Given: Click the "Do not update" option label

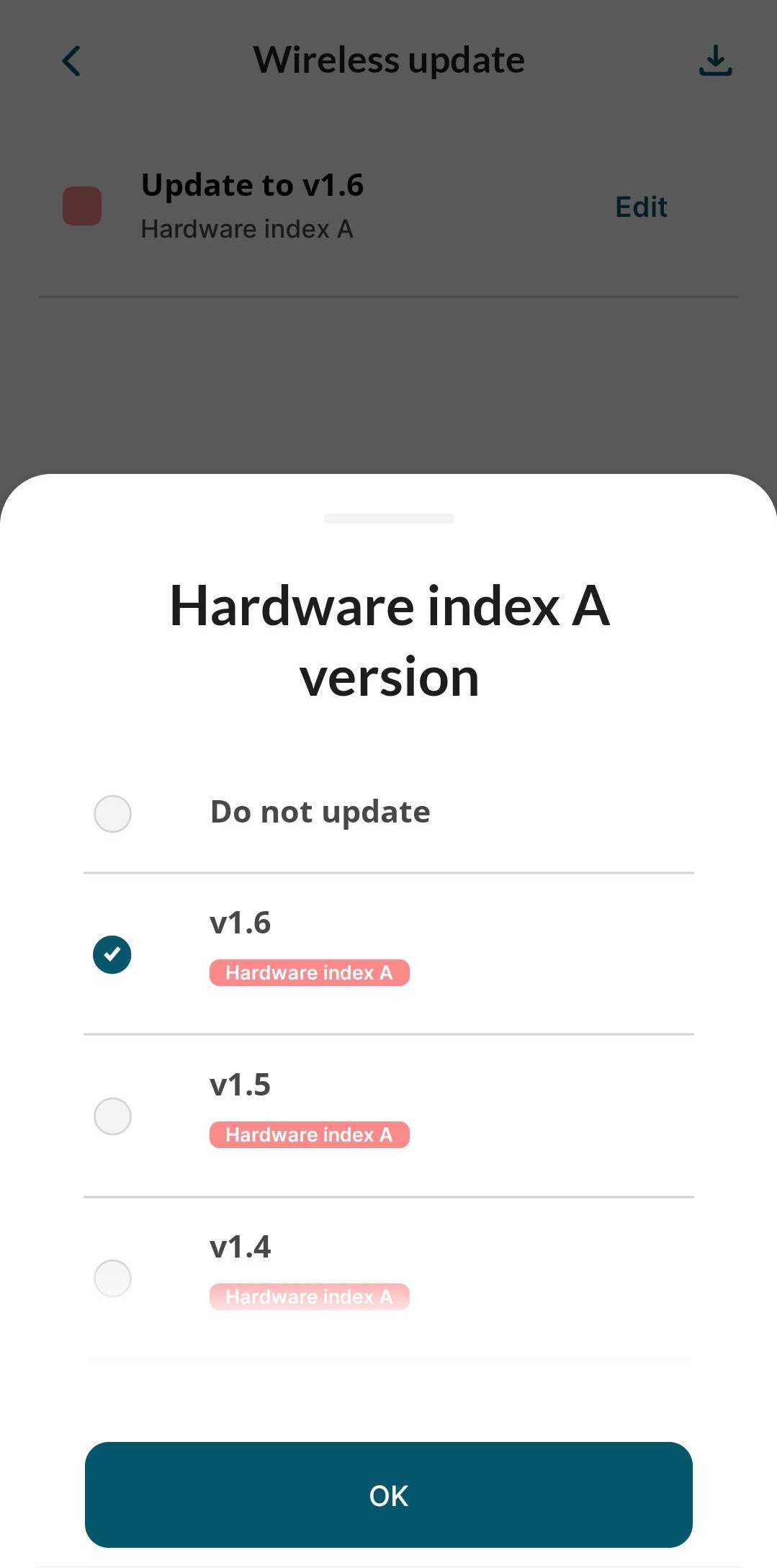Looking at the screenshot, I should click(320, 812).
